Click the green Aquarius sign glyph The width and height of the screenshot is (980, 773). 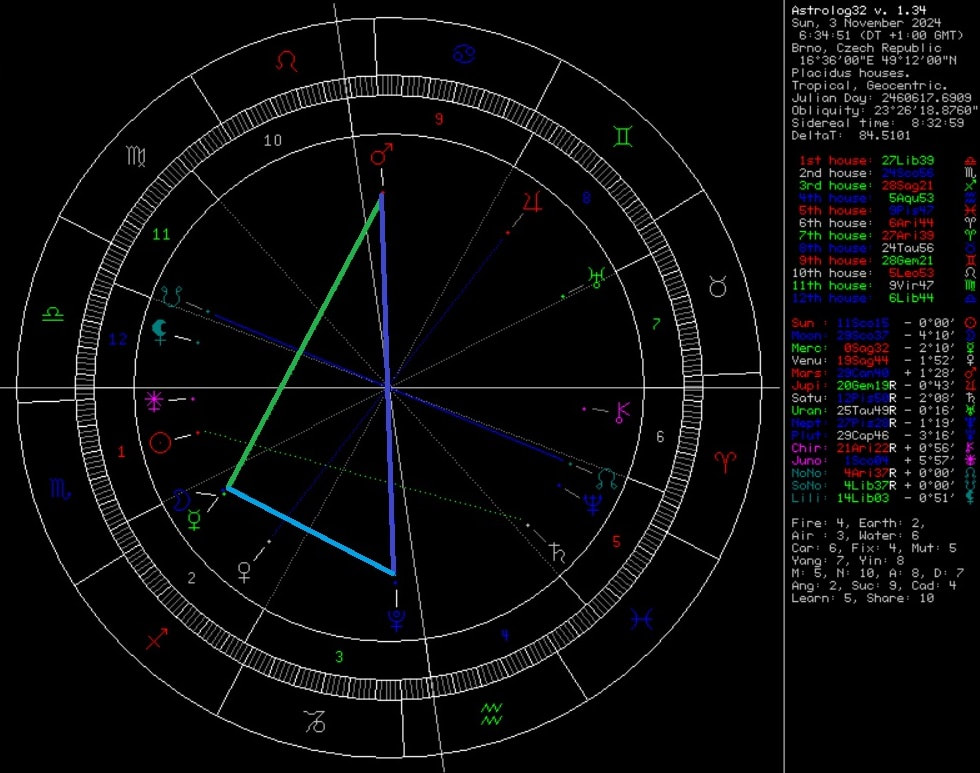(x=491, y=712)
